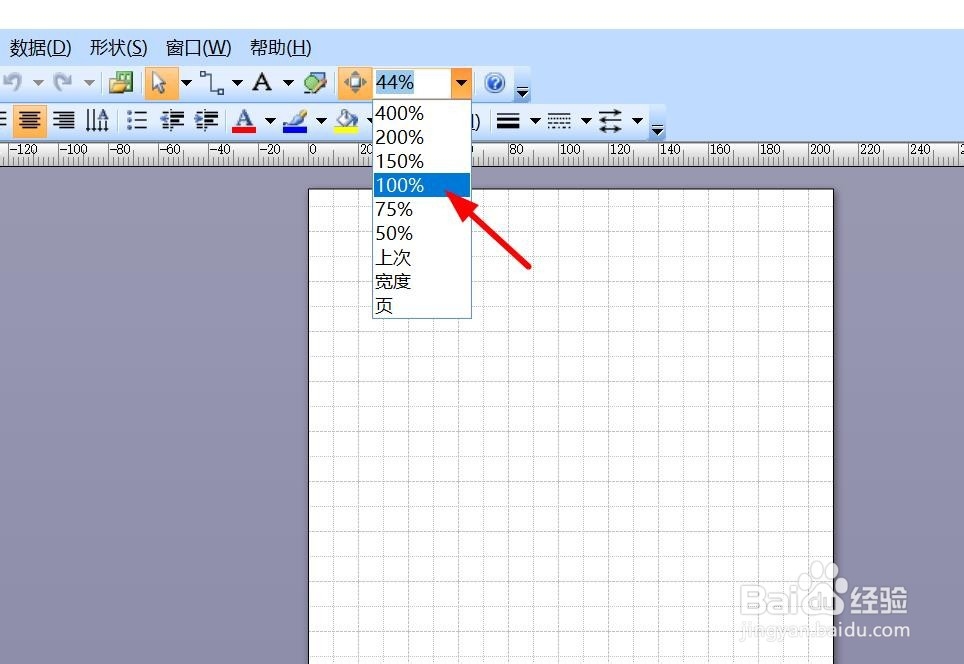
Task: Choose 400% zoom level
Action: (399, 113)
